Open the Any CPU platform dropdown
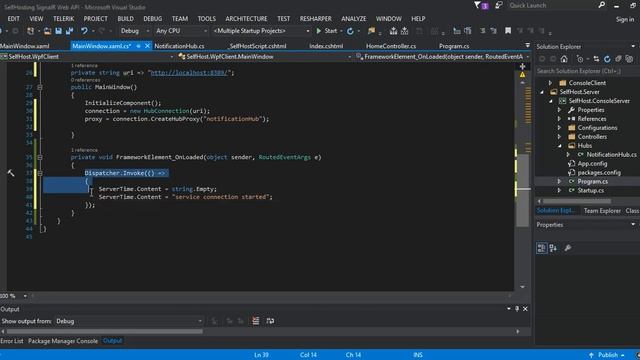 (181, 31)
